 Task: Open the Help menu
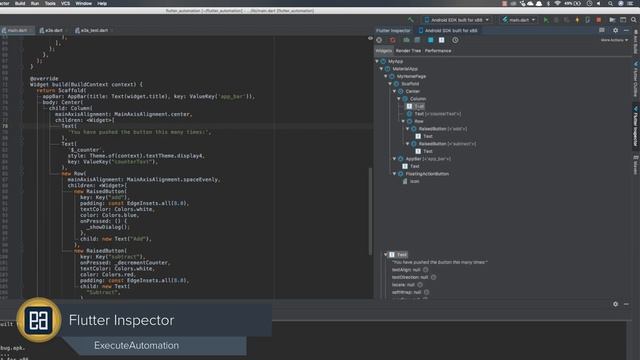point(102,3)
